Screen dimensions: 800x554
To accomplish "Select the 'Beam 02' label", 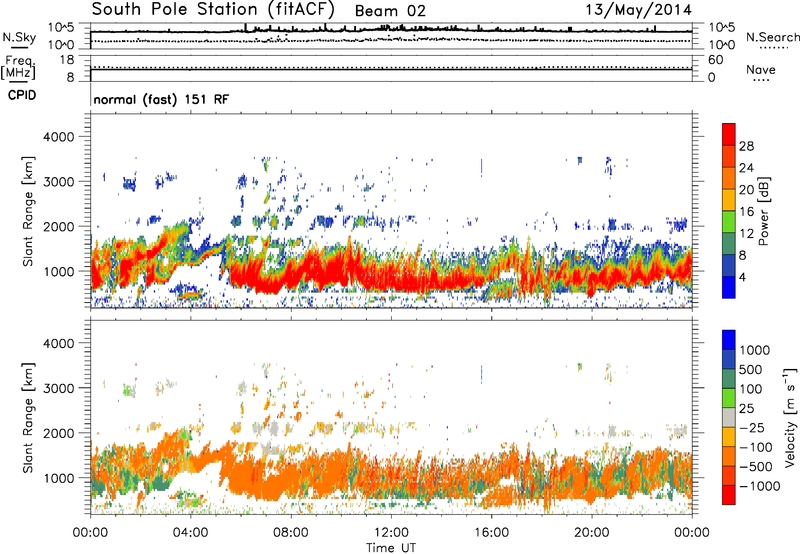I will [390, 11].
